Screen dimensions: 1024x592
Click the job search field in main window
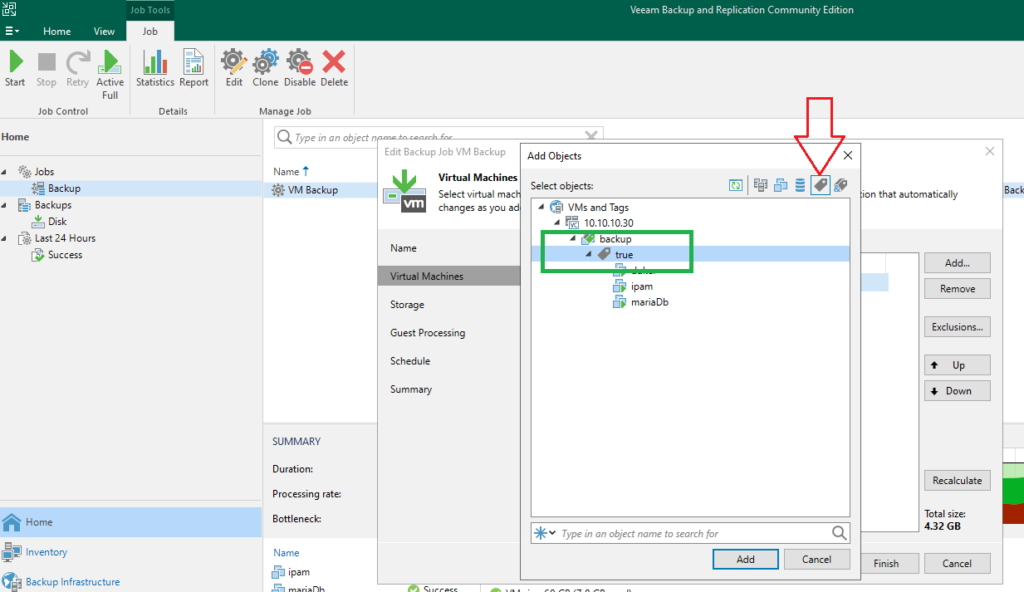[438, 137]
